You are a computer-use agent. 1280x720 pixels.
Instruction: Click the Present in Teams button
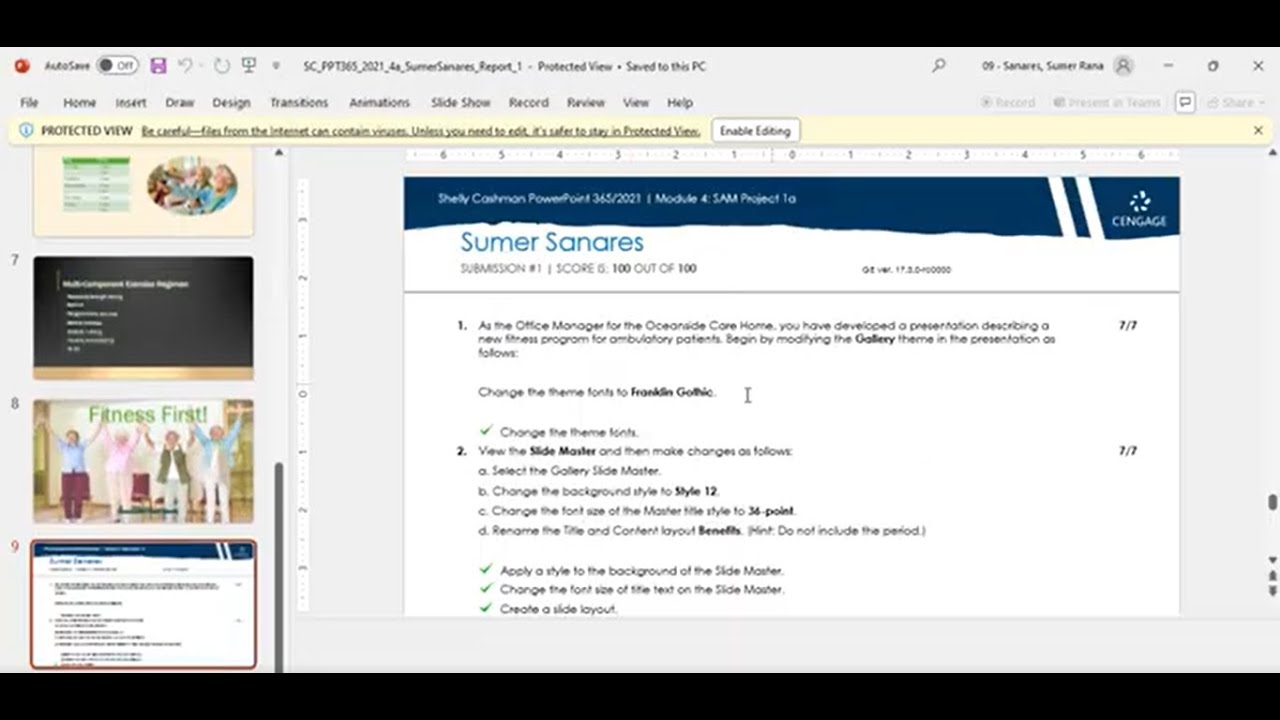[x=1107, y=103]
